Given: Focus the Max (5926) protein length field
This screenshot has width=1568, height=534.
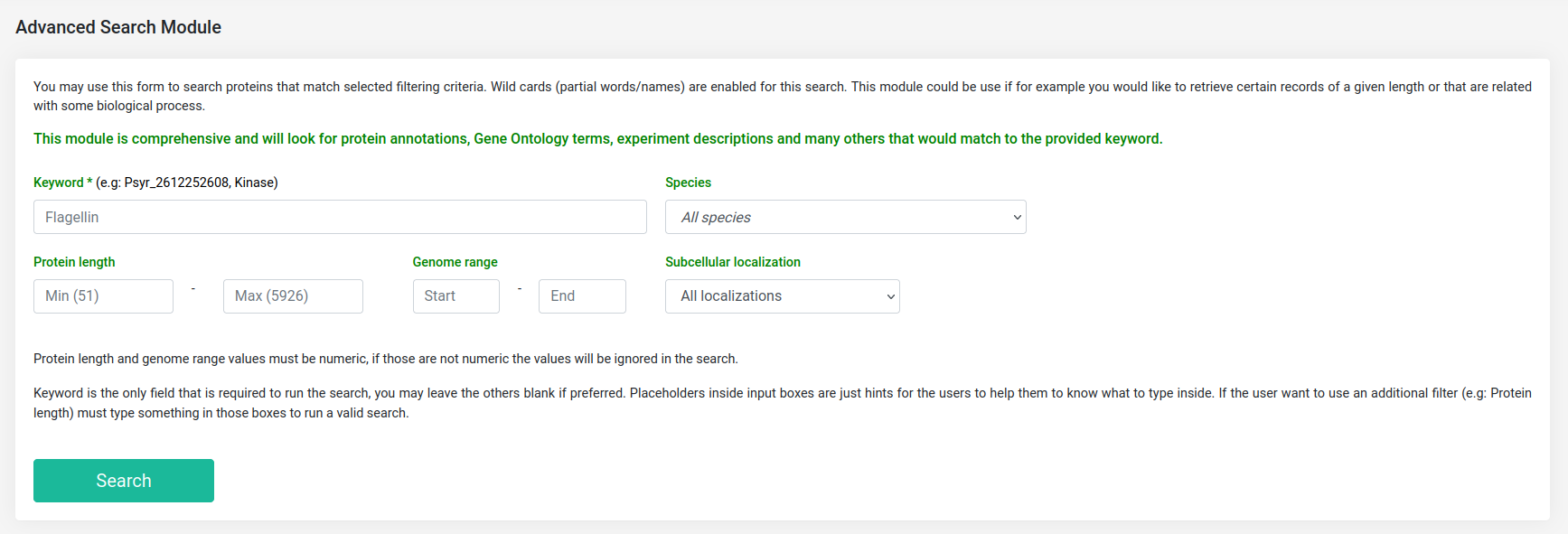Looking at the screenshot, I should click(x=293, y=296).
